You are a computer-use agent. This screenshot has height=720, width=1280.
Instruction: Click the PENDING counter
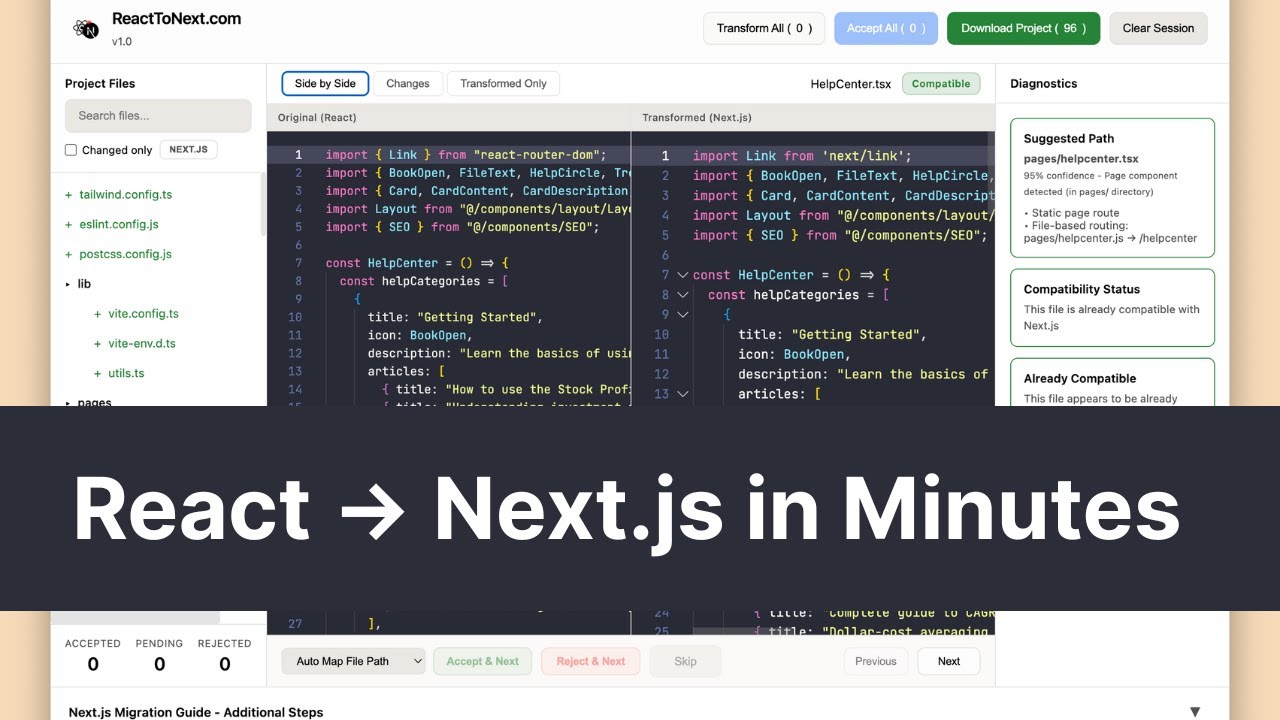coord(159,656)
